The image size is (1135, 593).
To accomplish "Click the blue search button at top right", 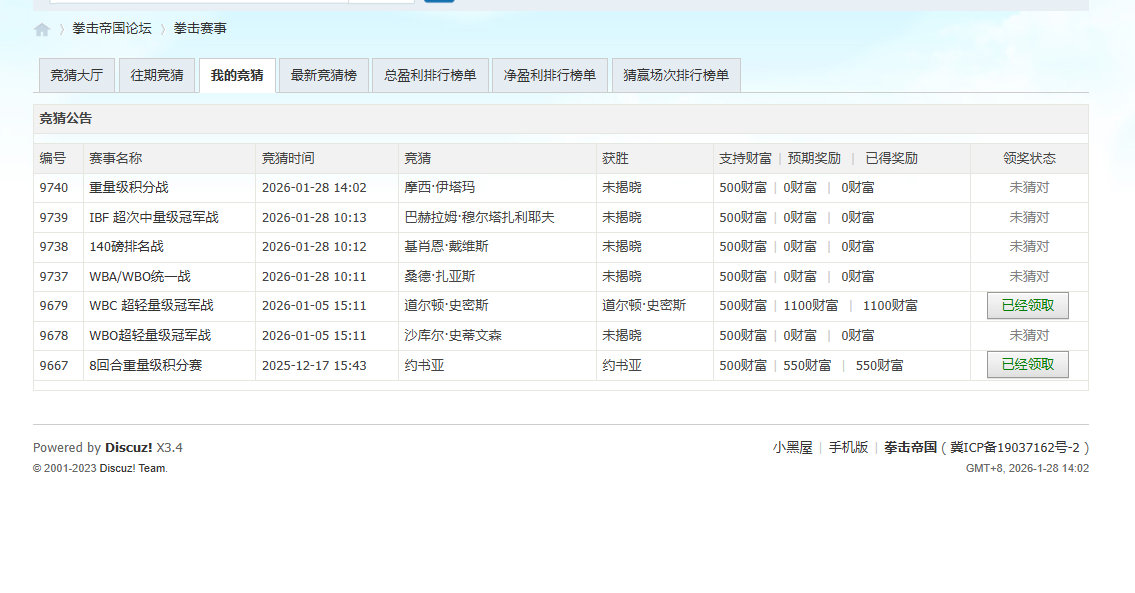I will pos(439,3).
